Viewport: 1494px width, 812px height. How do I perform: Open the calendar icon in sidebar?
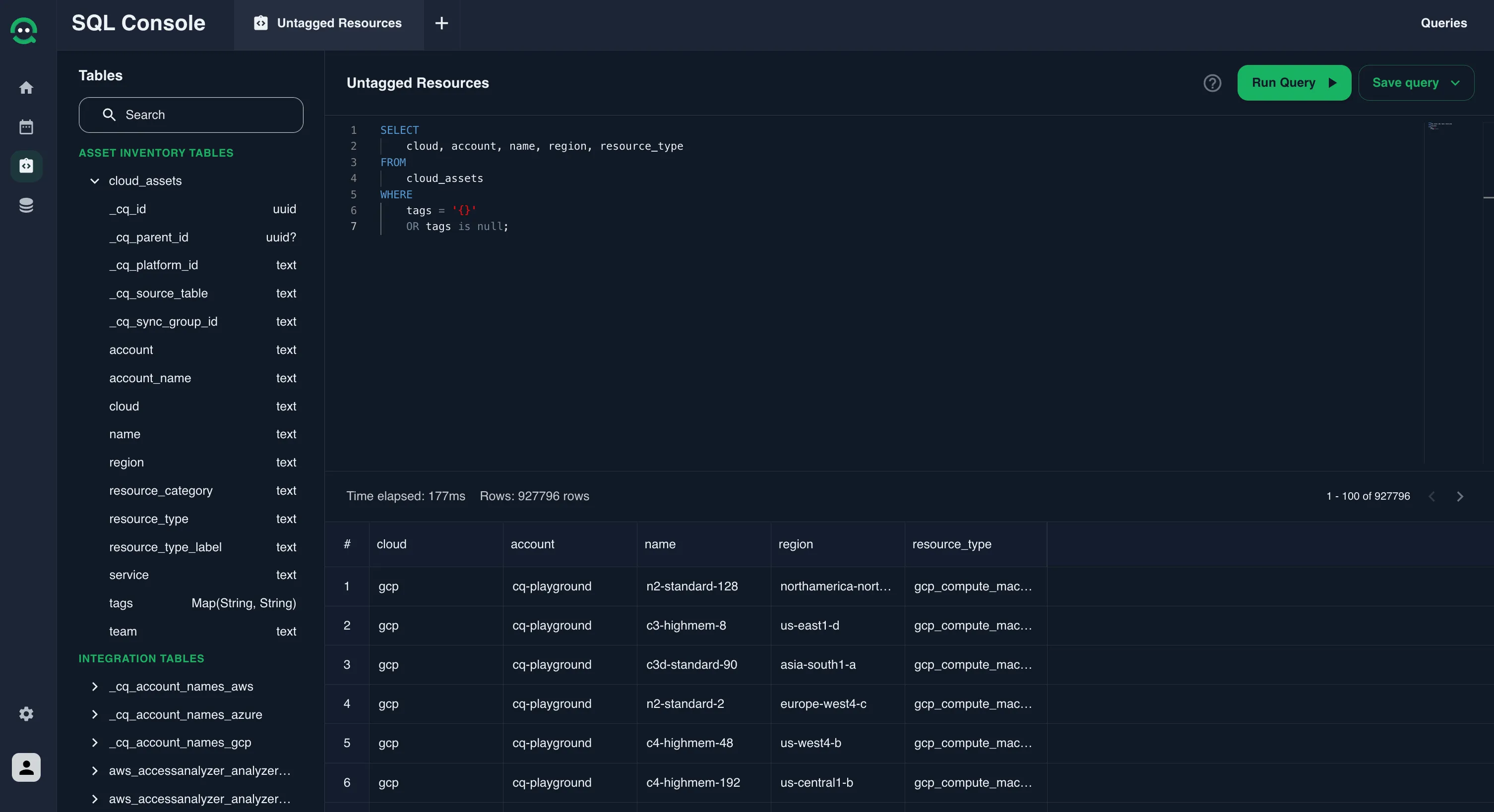[26, 127]
